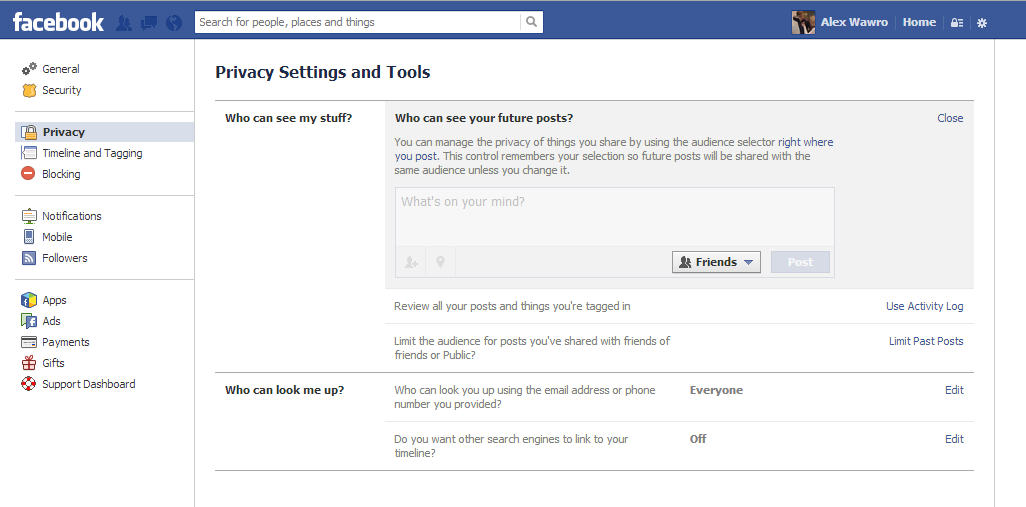This screenshot has height=507, width=1026.
Task: Click the Security badge icon
Action: click(x=29, y=90)
